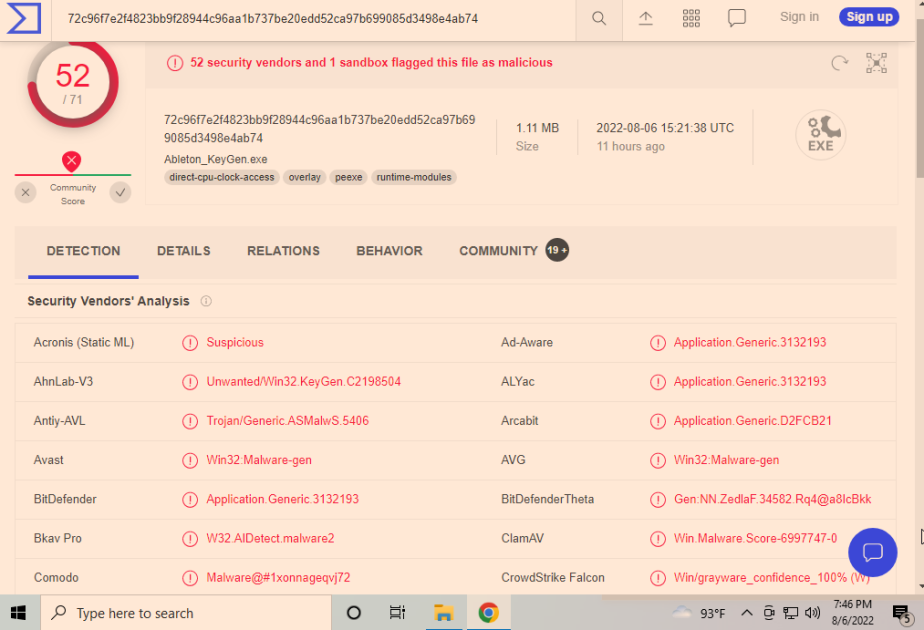Click the Security Vendors' Analysis info icon

coord(206,301)
